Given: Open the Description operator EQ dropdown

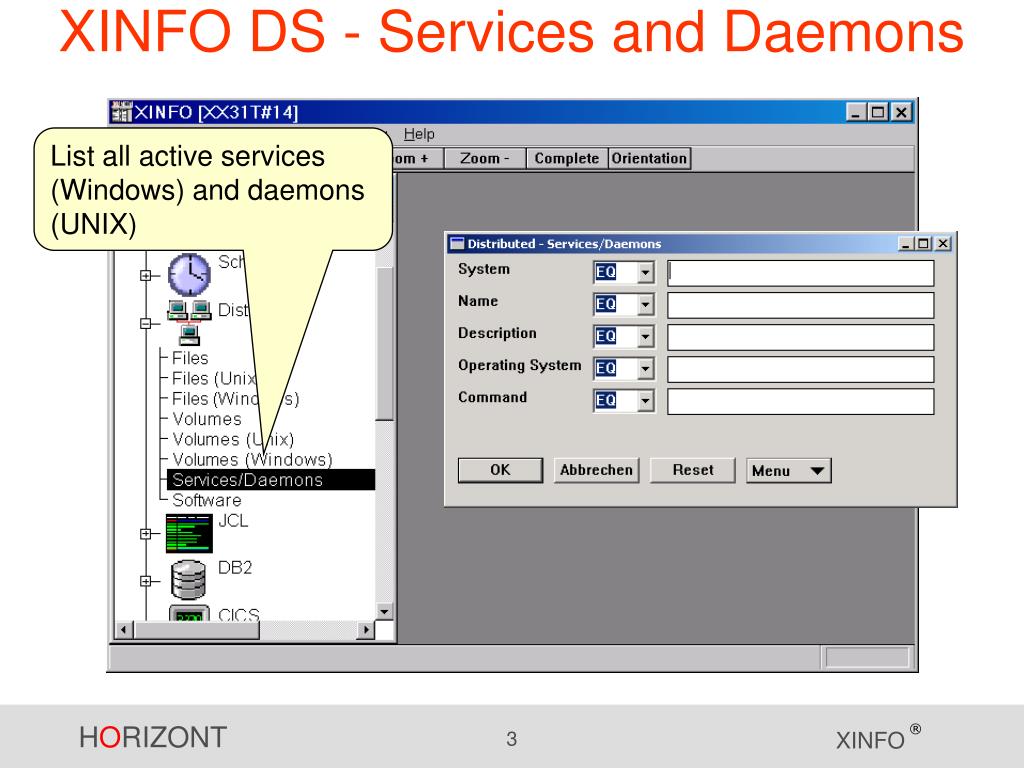Looking at the screenshot, I should [x=645, y=336].
